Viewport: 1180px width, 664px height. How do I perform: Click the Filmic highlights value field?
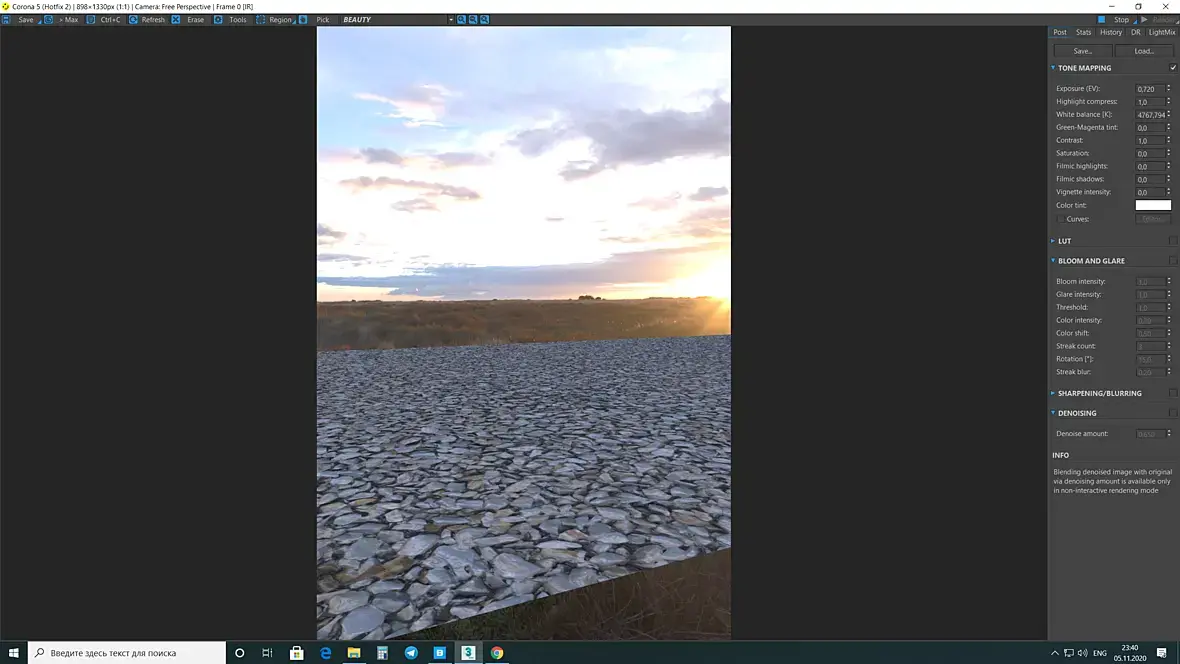pyautogui.click(x=1150, y=166)
